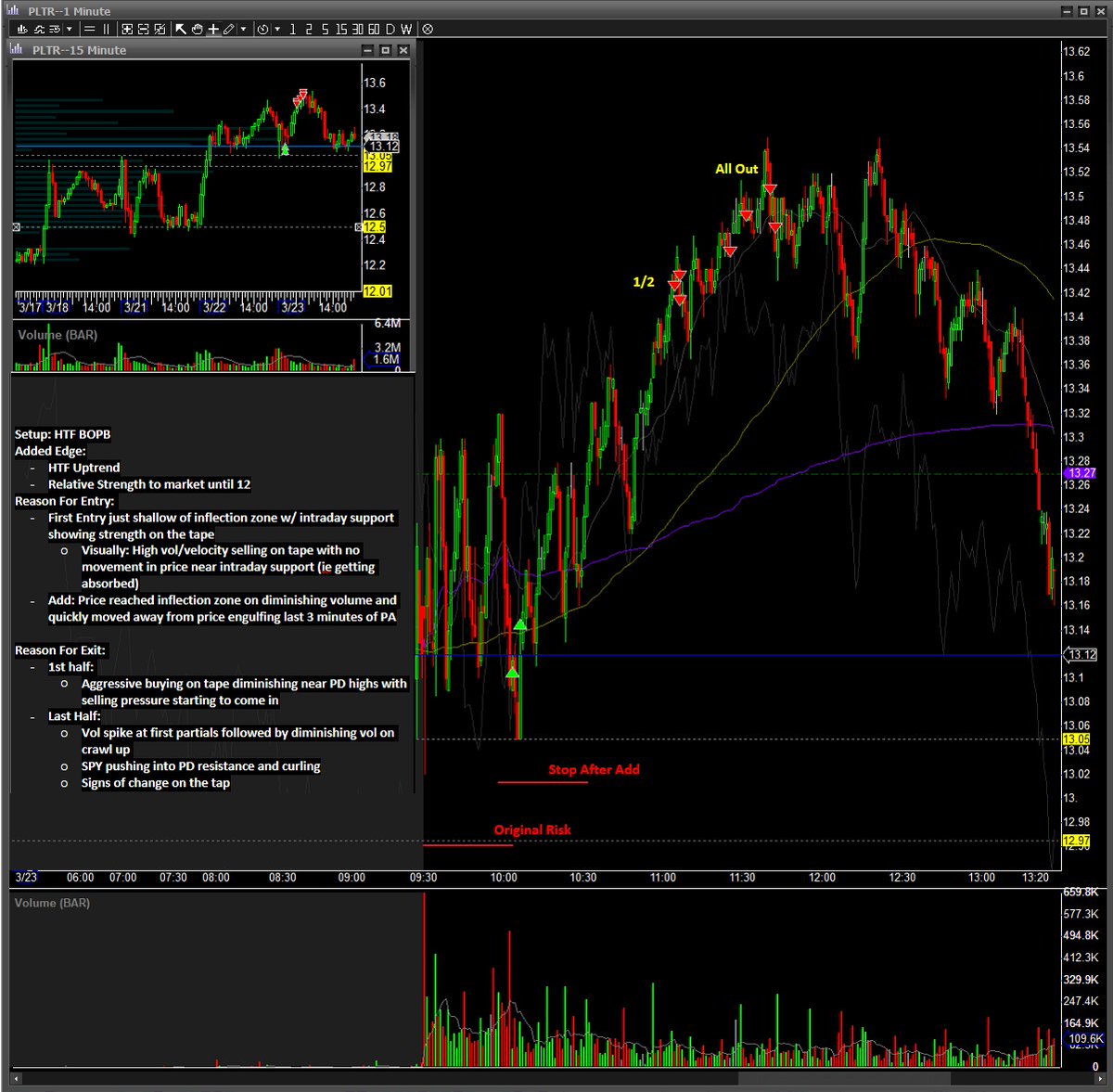Screen dimensions: 1113x1092
Task: Expand dropdown arrow after chart settings icon
Action: point(70,29)
